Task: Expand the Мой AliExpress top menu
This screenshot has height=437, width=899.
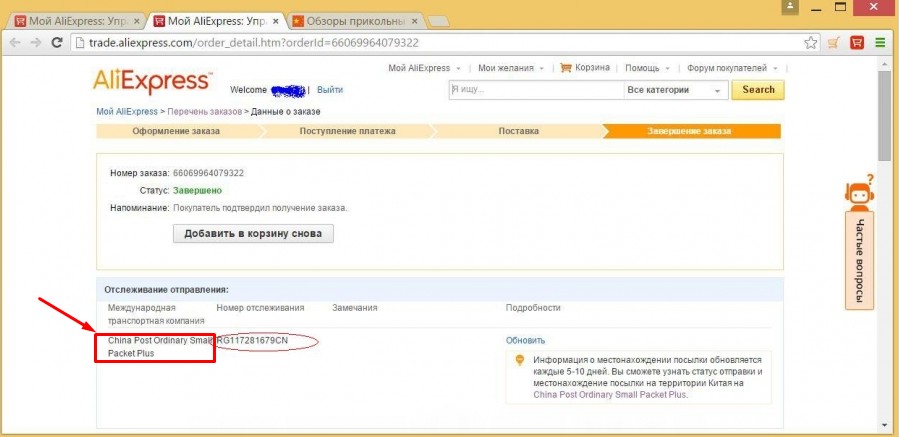Action: pos(424,68)
